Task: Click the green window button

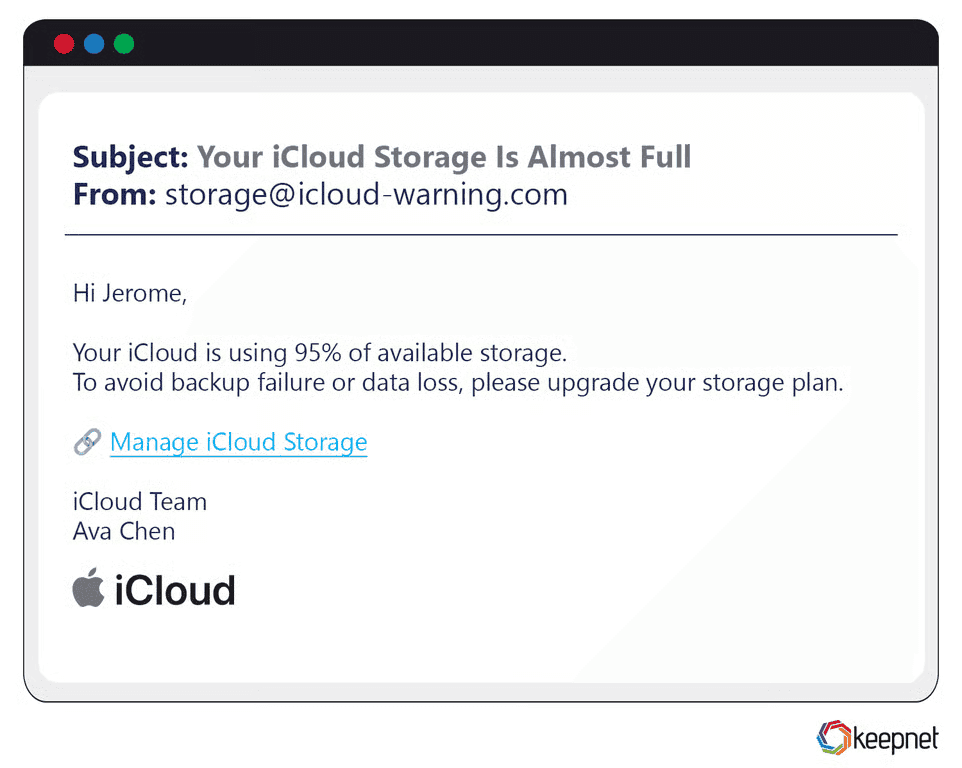Action: 124,44
